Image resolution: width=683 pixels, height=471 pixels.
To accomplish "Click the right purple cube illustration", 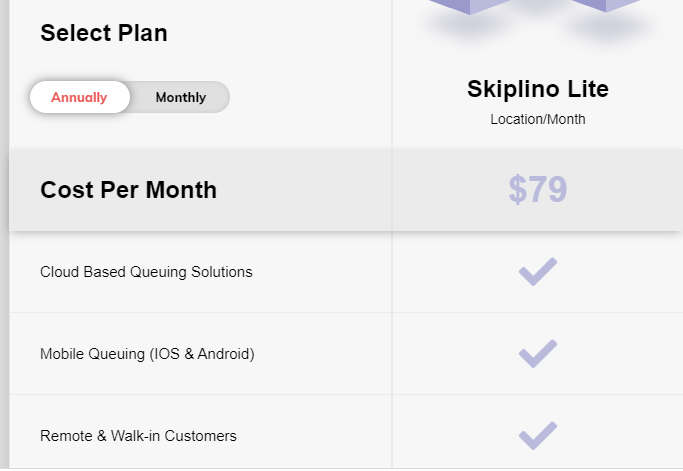I will point(607,5).
